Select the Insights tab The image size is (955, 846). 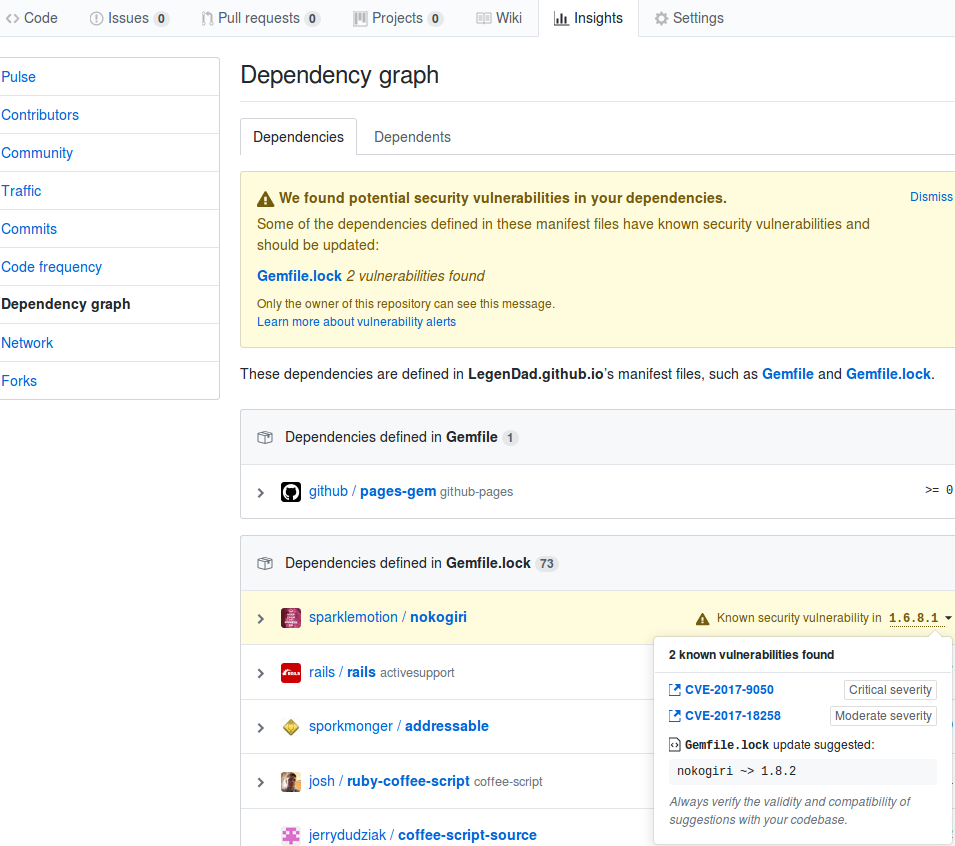coord(588,18)
